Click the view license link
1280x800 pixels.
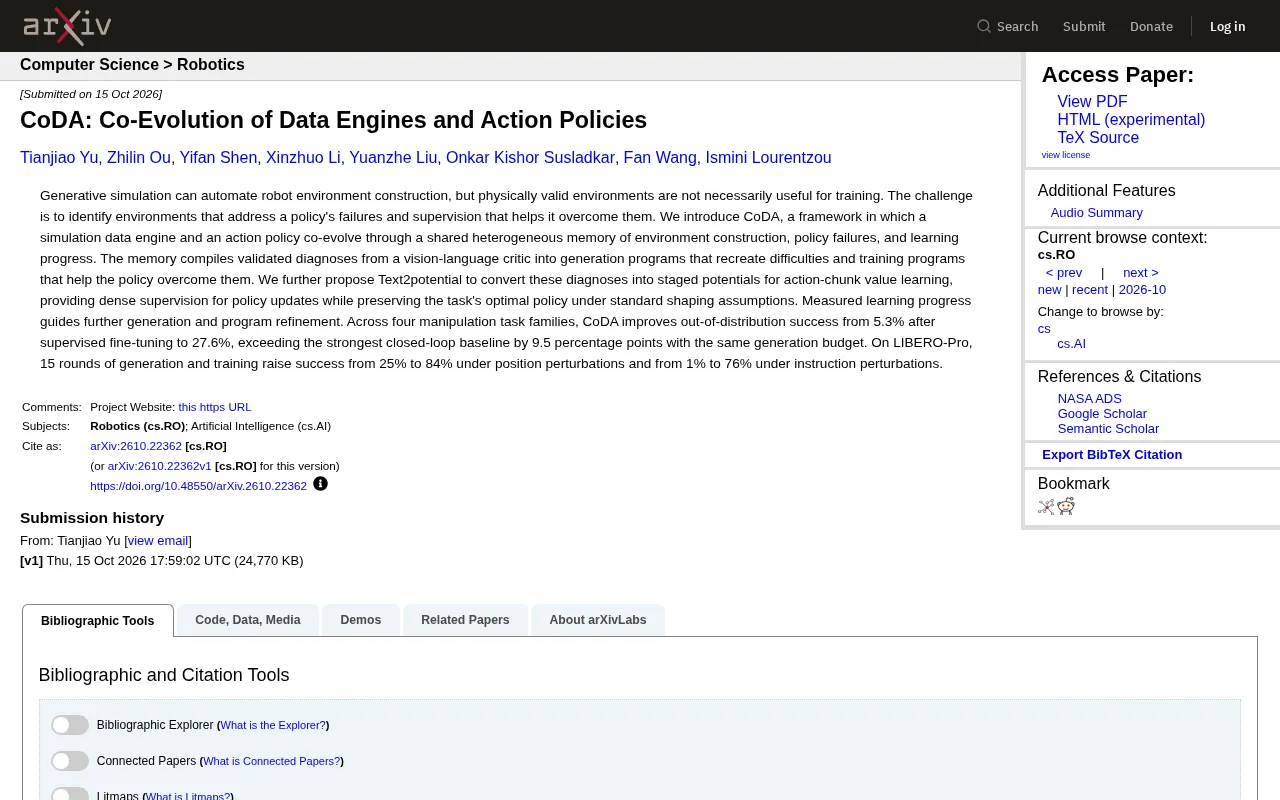click(1066, 155)
